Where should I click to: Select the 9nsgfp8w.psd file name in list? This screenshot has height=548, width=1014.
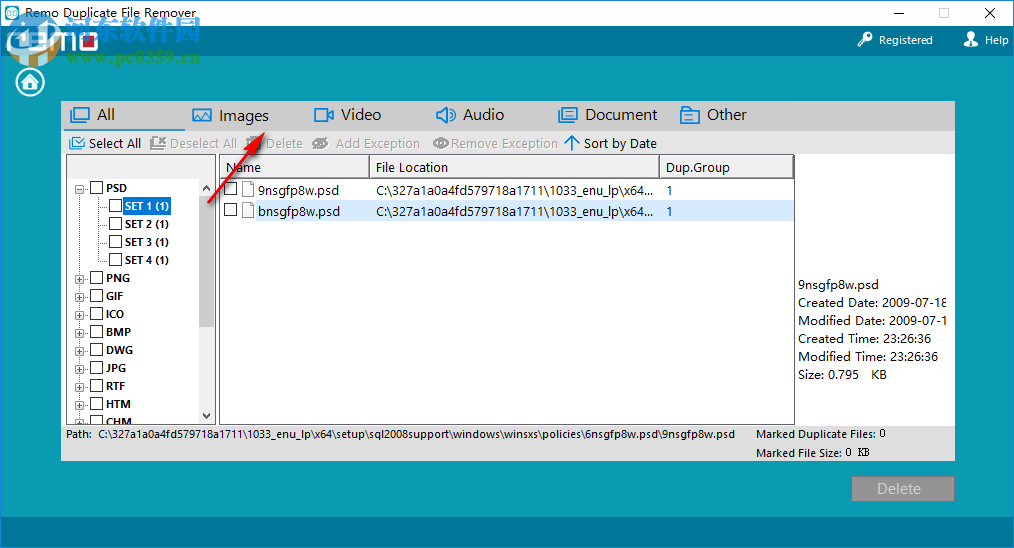[298, 191]
